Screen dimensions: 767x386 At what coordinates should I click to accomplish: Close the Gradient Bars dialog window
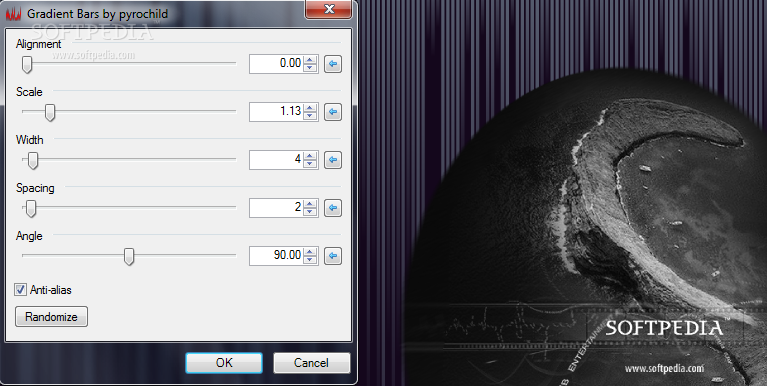coord(329,9)
